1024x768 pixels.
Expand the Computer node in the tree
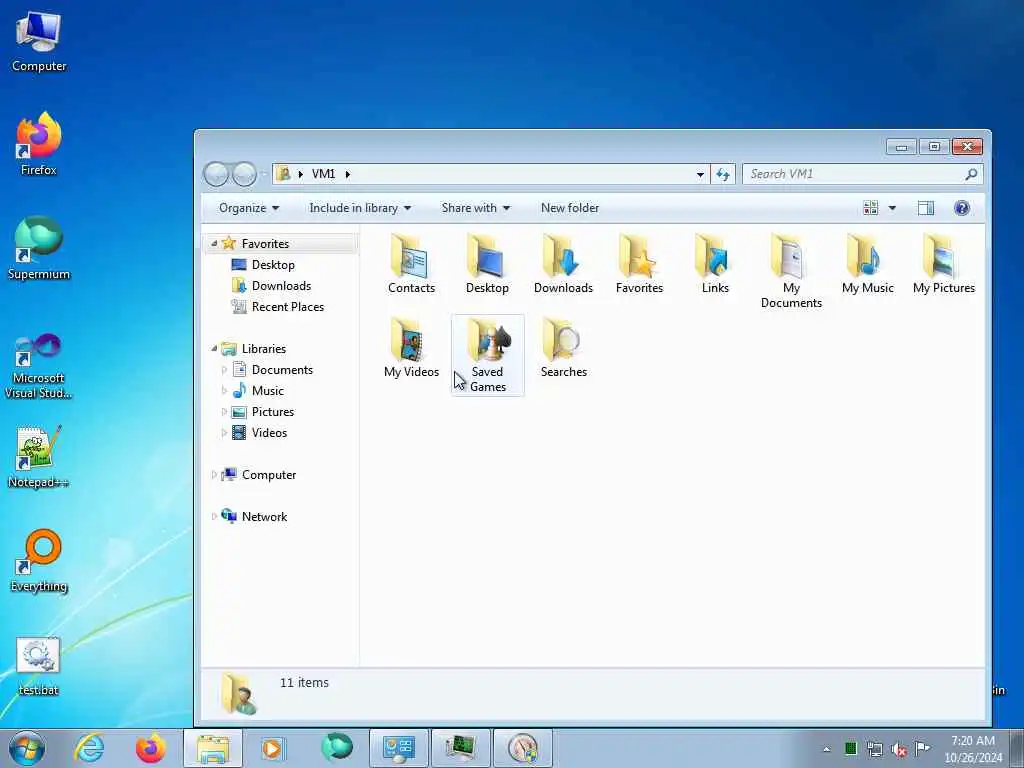click(x=214, y=475)
